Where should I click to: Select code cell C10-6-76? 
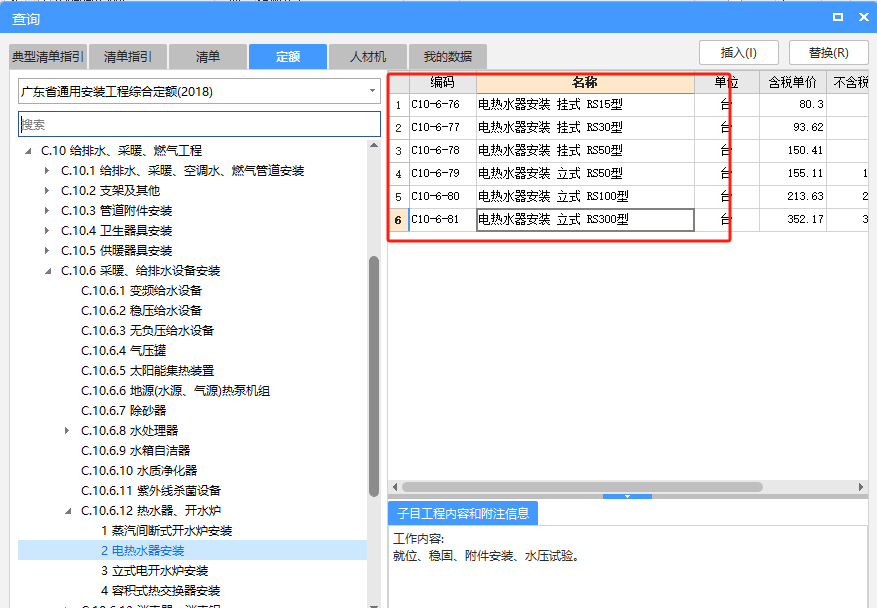tap(442, 105)
